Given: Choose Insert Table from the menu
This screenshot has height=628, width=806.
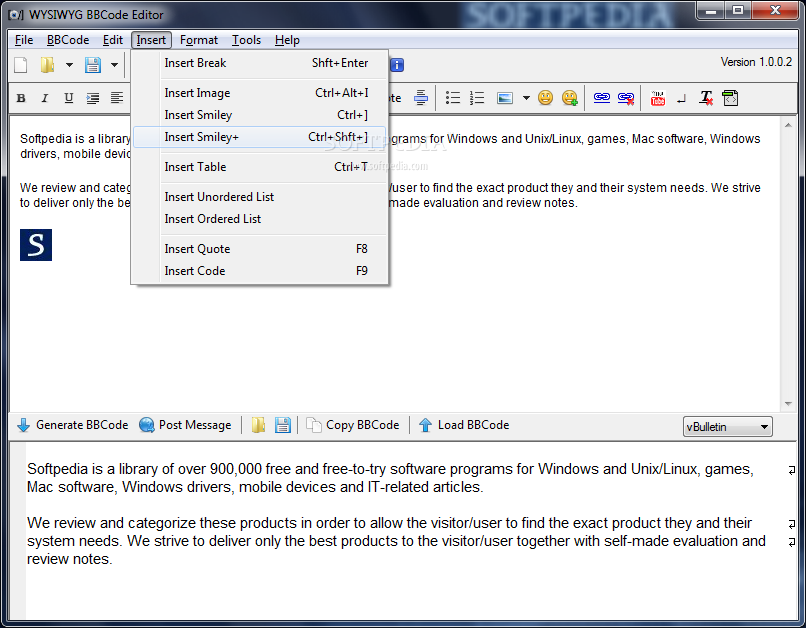Looking at the screenshot, I should click(x=260, y=167).
